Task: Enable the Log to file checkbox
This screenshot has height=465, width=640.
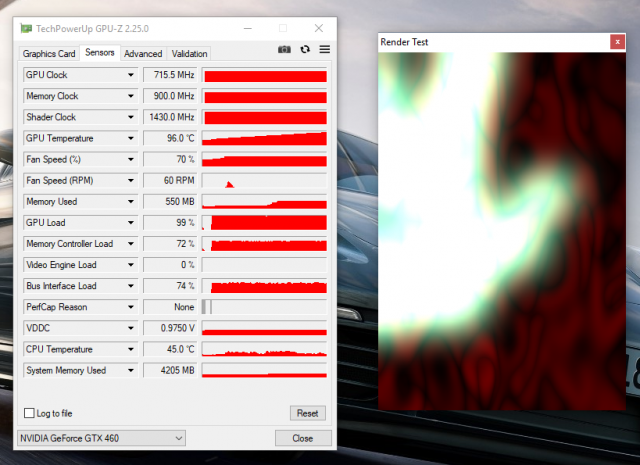Action: pyautogui.click(x=29, y=413)
